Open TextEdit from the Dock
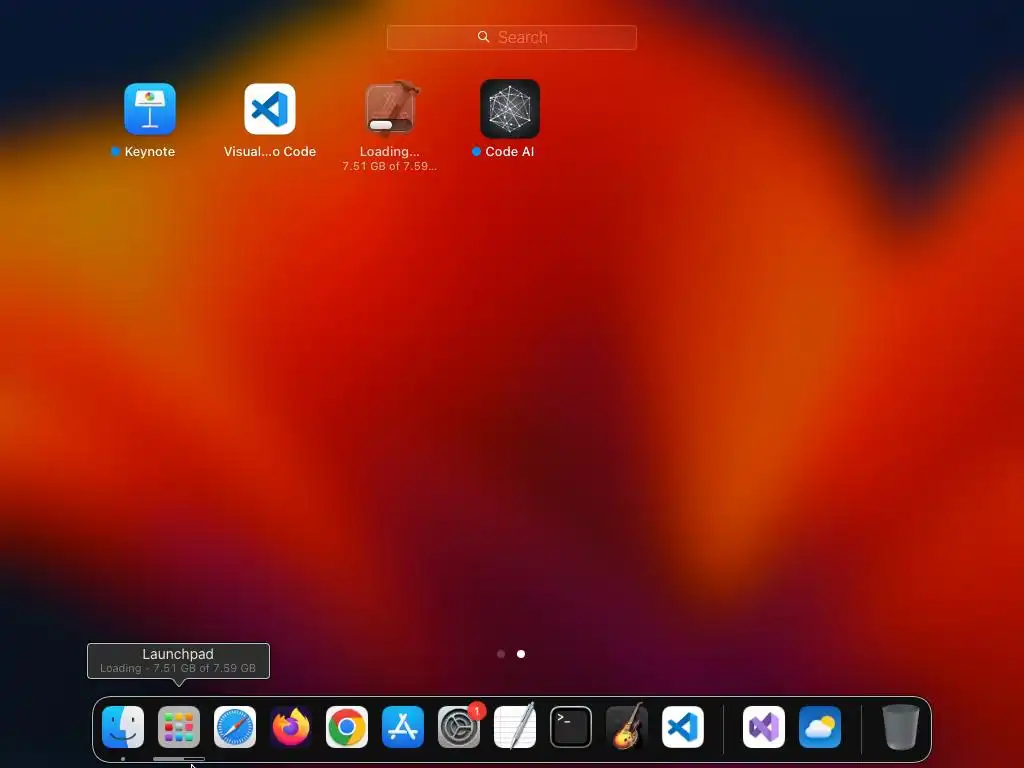Image resolution: width=1024 pixels, height=768 pixels. (515, 727)
